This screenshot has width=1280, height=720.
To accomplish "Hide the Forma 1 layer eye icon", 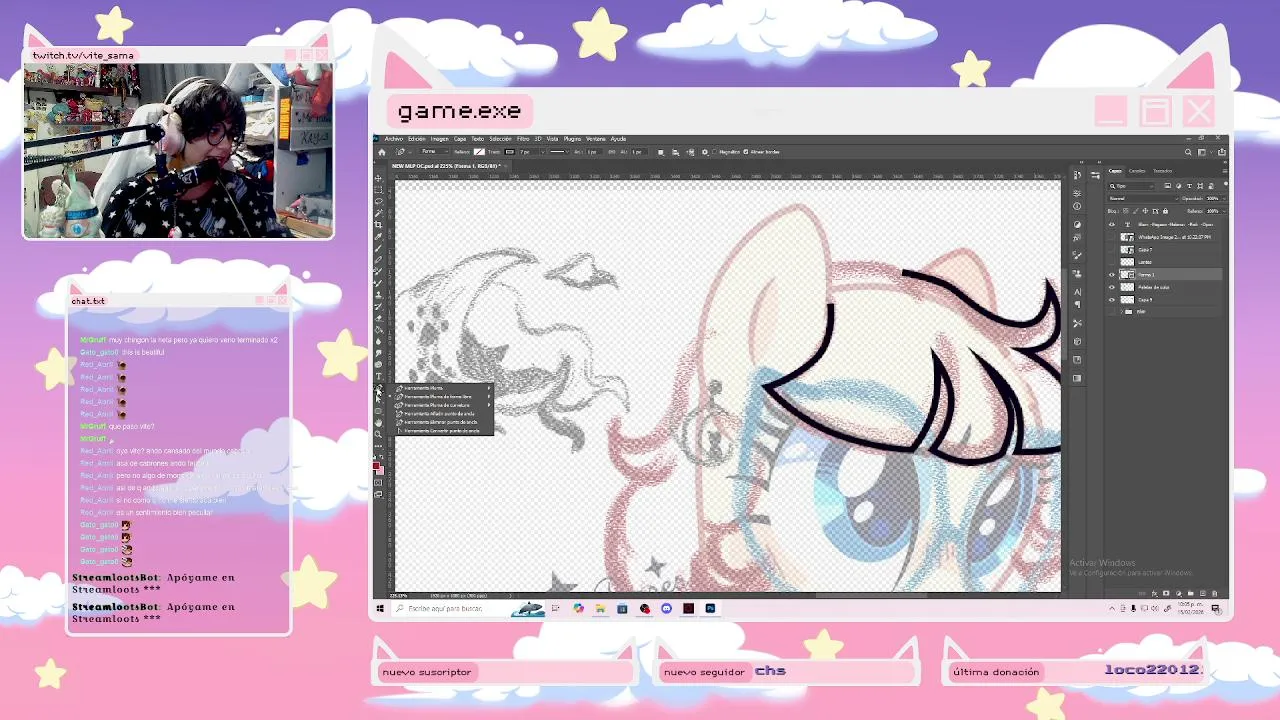I will [x=1112, y=275].
